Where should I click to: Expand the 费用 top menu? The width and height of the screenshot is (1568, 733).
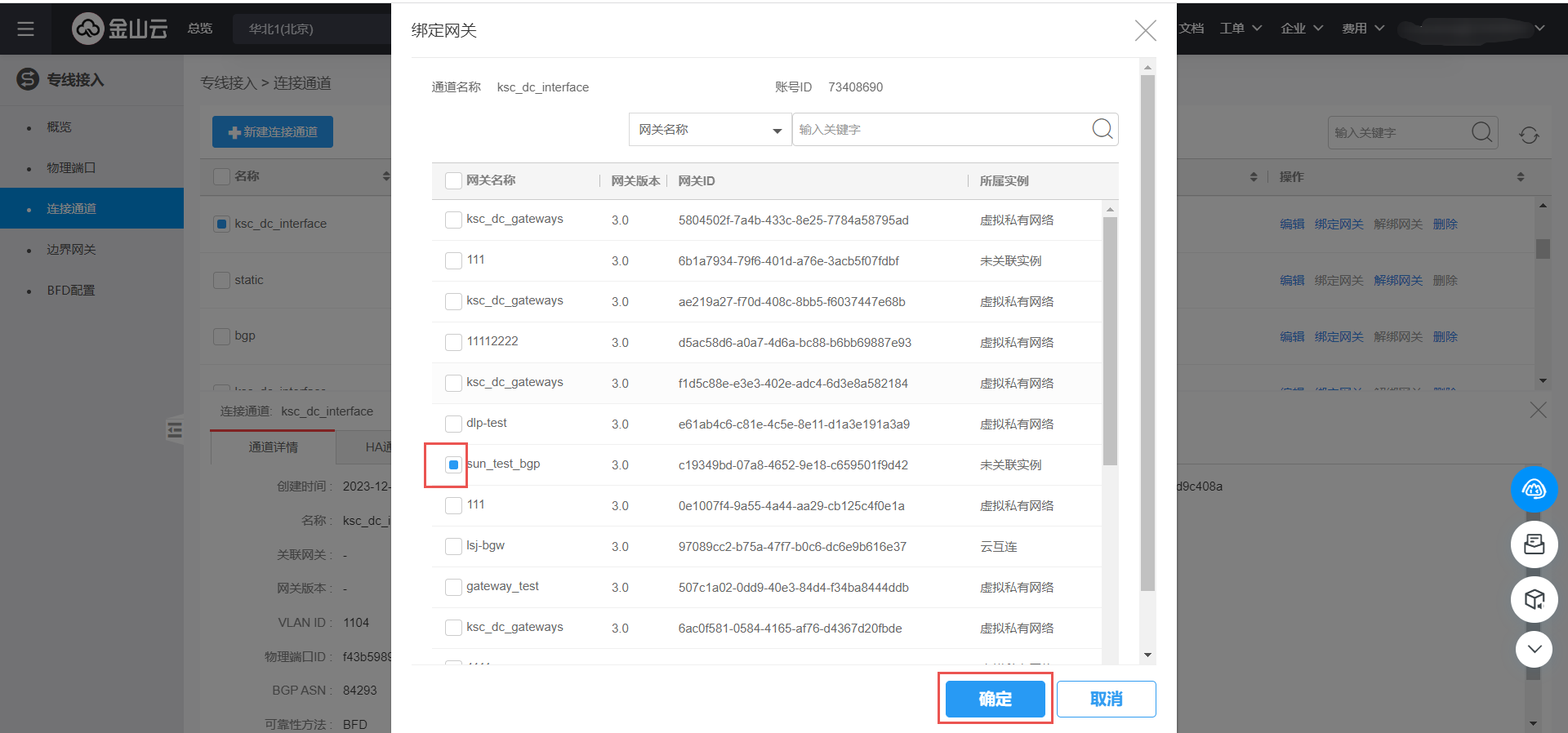tap(1363, 29)
